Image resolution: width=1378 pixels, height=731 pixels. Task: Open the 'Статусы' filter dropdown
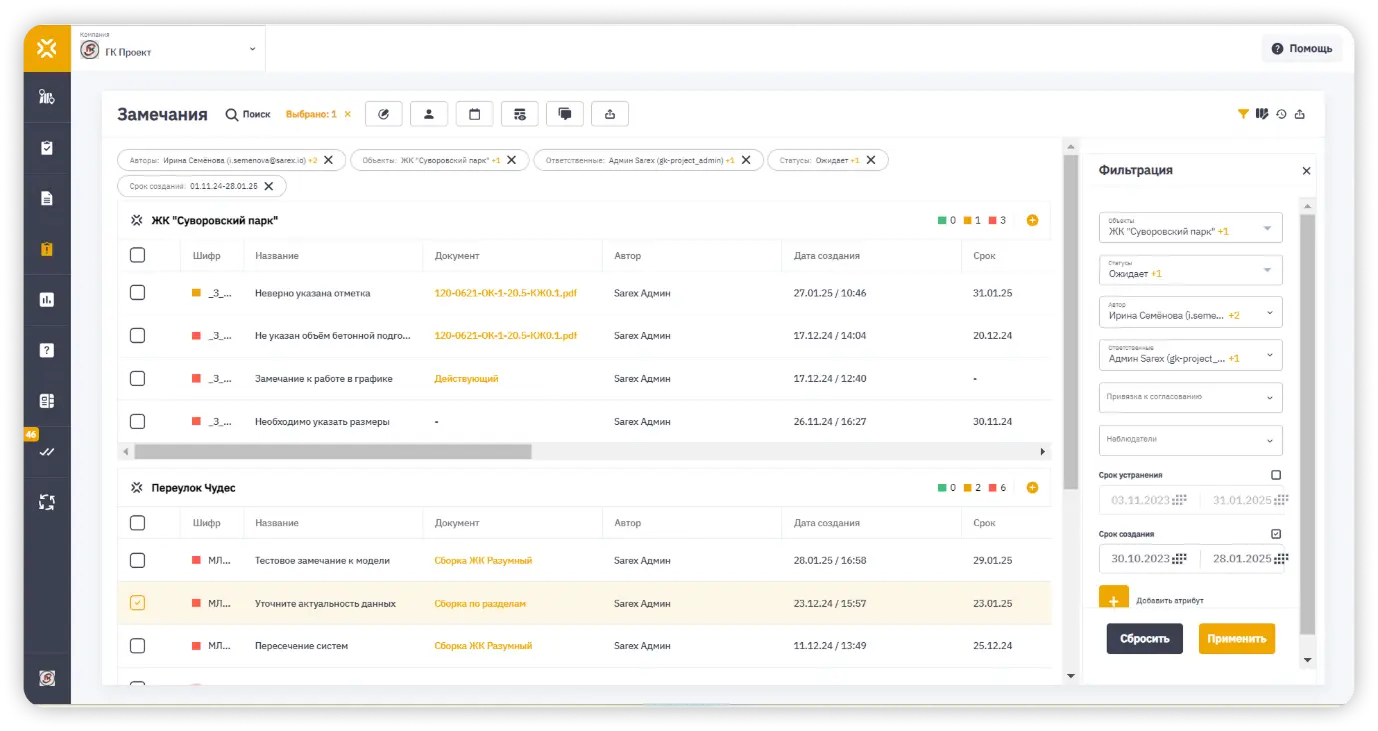click(1190, 269)
